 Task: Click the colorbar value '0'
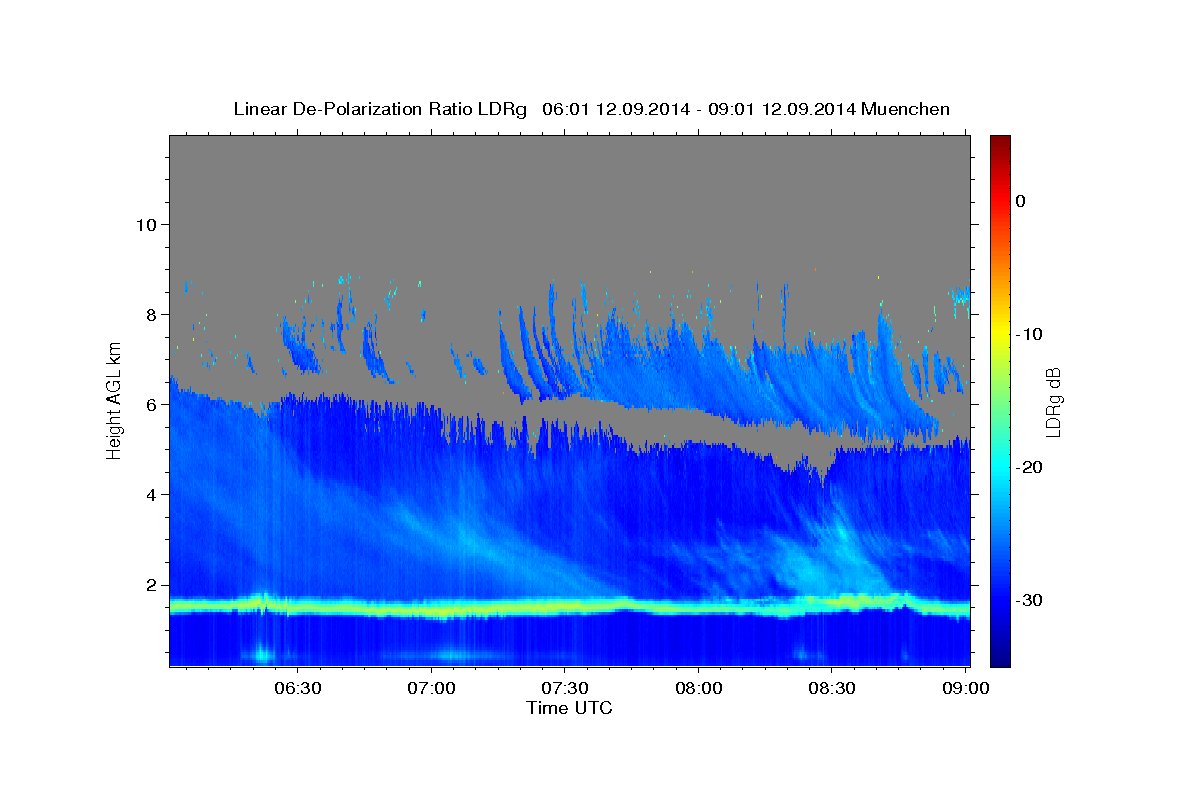click(1021, 201)
